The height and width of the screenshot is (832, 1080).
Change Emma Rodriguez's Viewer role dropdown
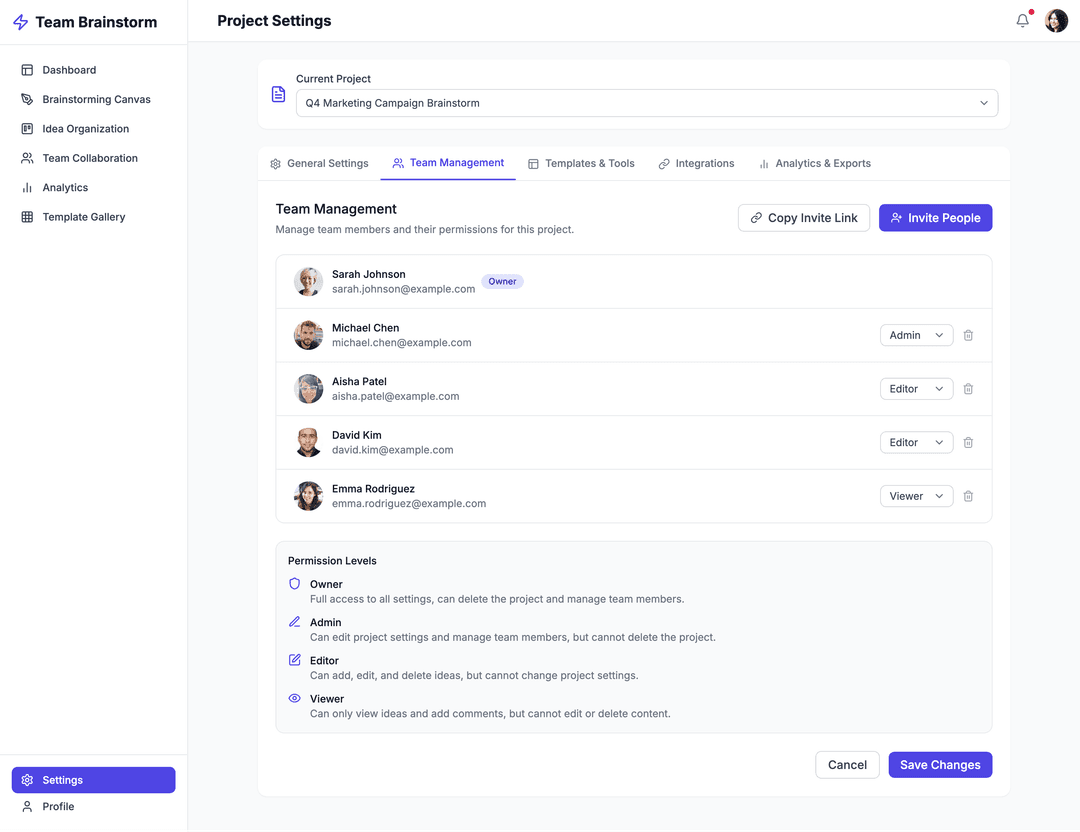[916, 497]
